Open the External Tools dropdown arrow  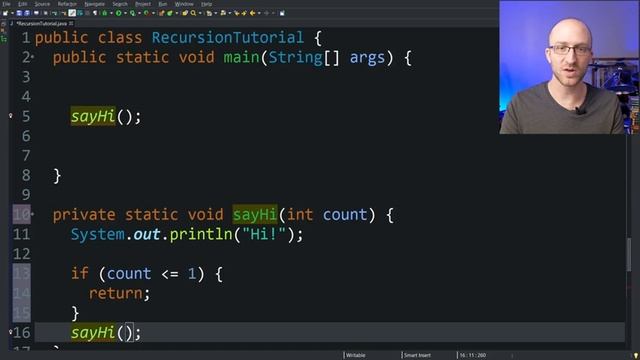153,13
